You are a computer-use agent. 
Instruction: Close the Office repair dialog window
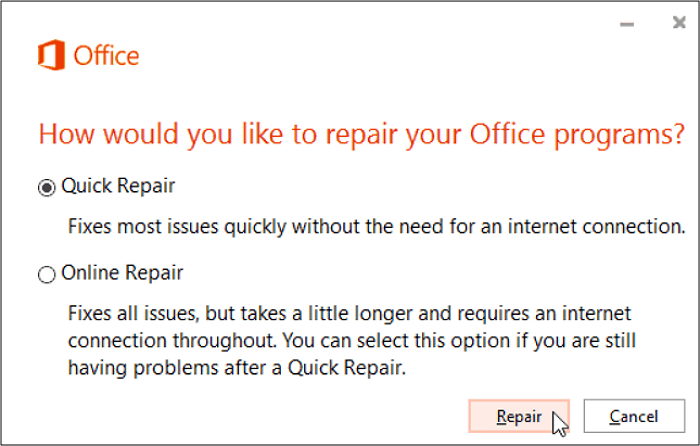pos(680,23)
